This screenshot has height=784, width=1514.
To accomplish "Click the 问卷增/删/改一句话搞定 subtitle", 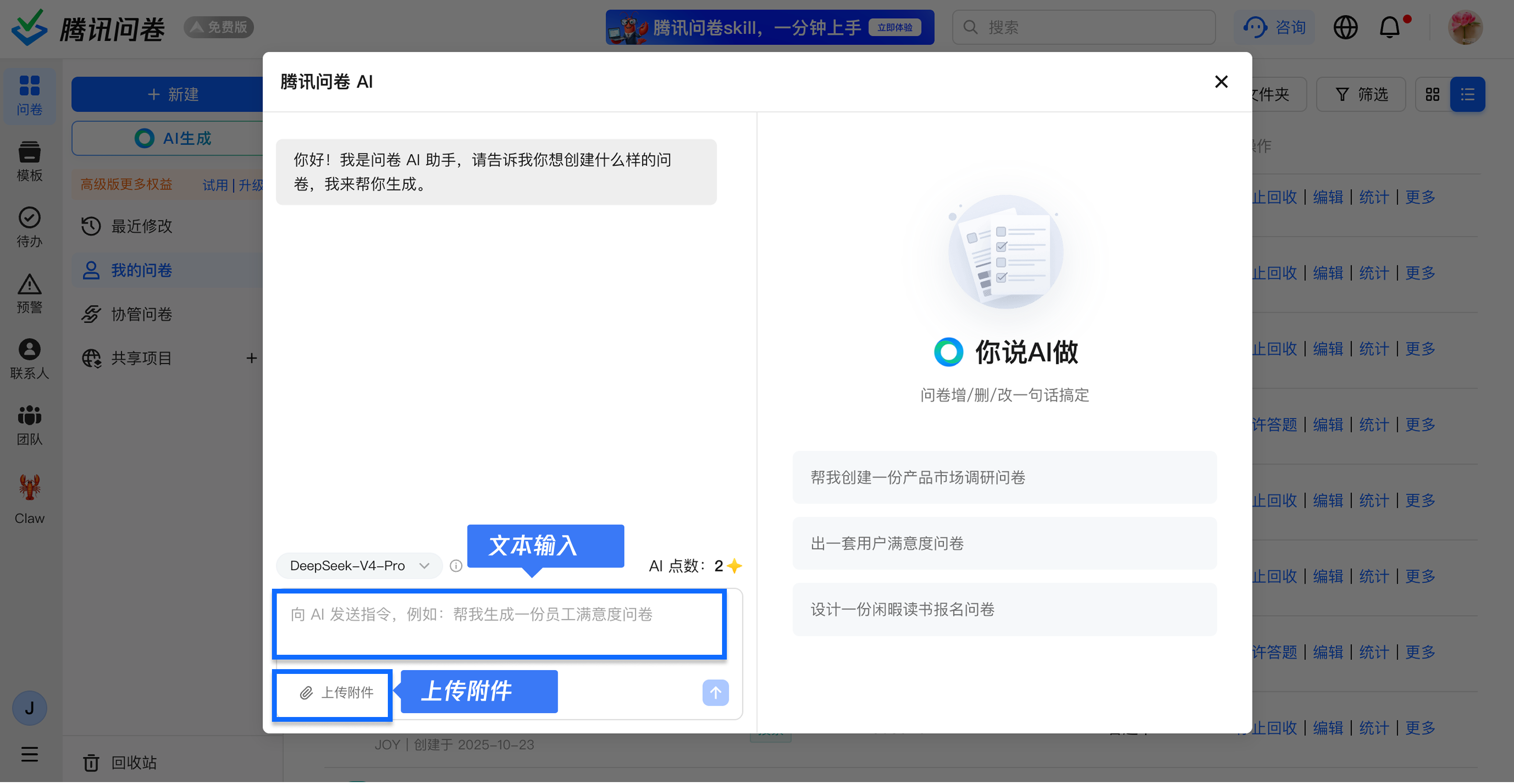I will coord(1005,395).
